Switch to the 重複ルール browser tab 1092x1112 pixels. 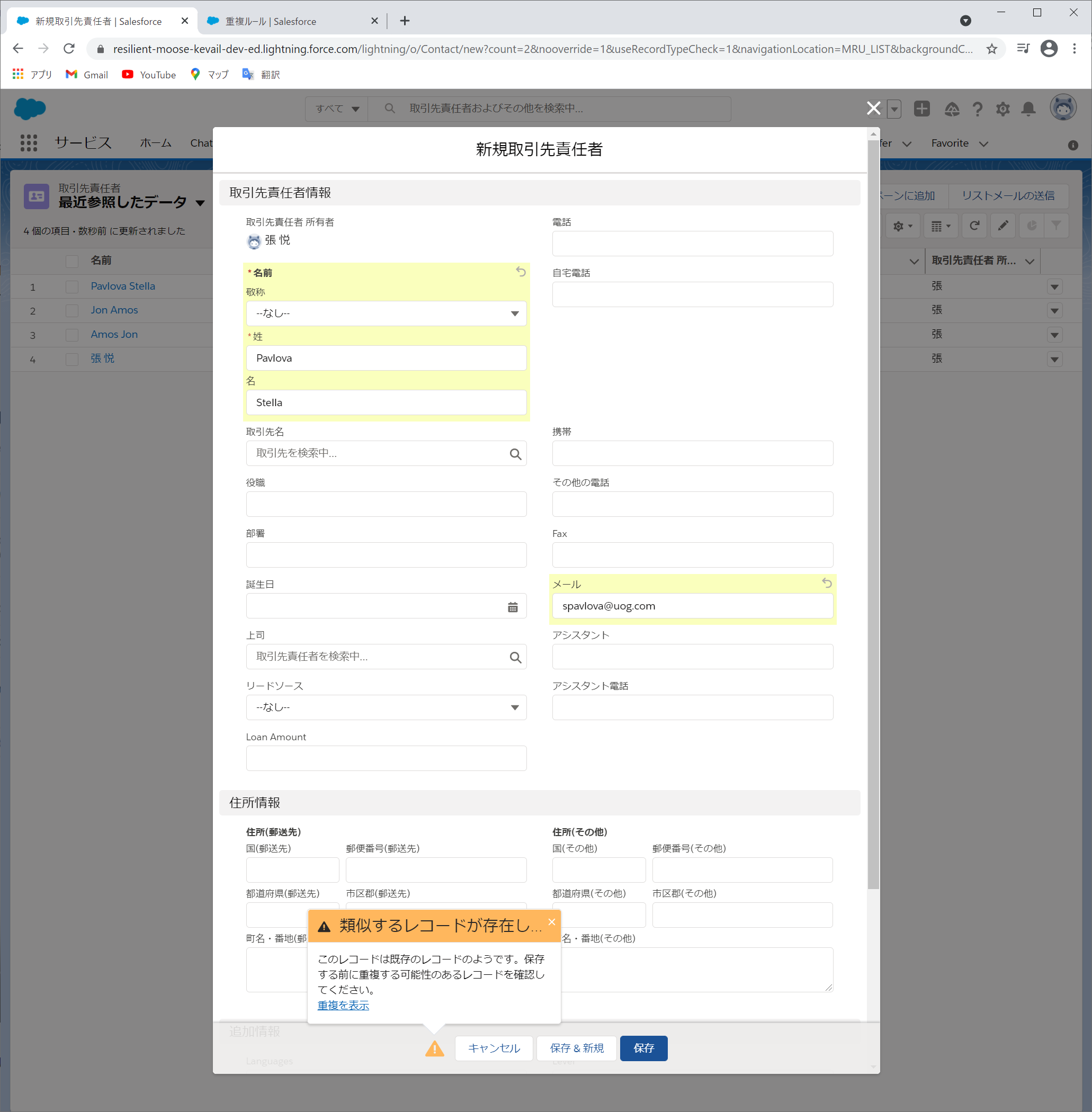(271, 21)
